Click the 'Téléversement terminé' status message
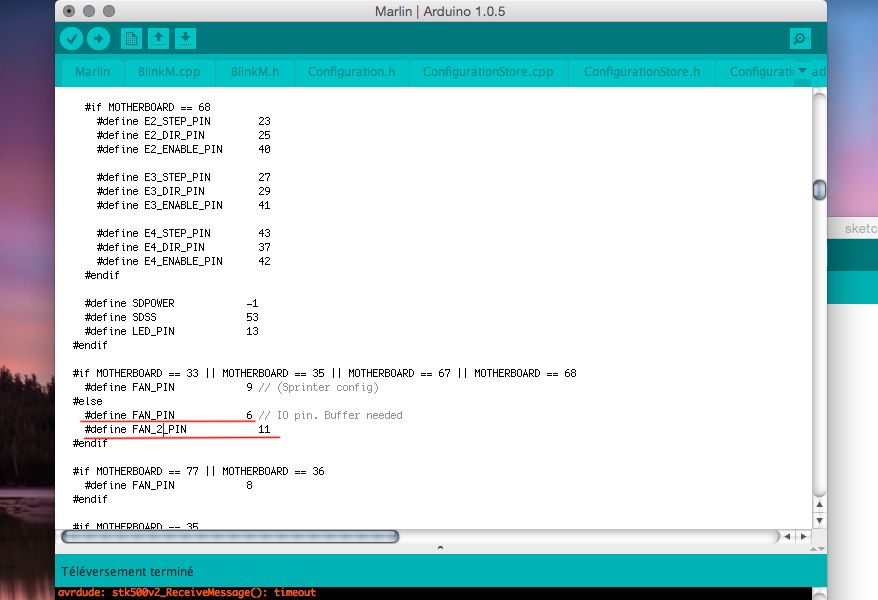 tap(127, 571)
